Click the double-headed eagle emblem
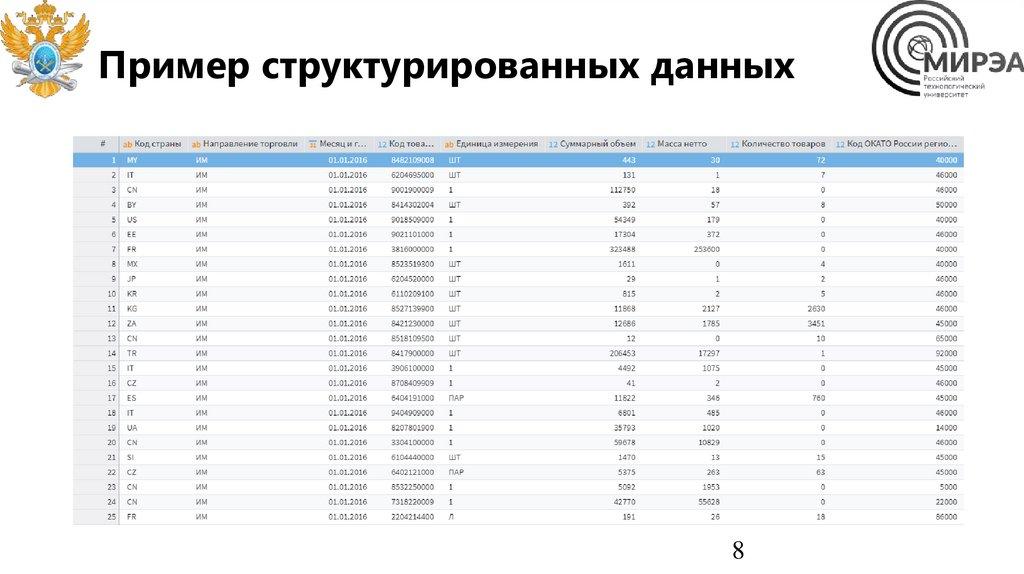The image size is (1024, 574). 44,51
